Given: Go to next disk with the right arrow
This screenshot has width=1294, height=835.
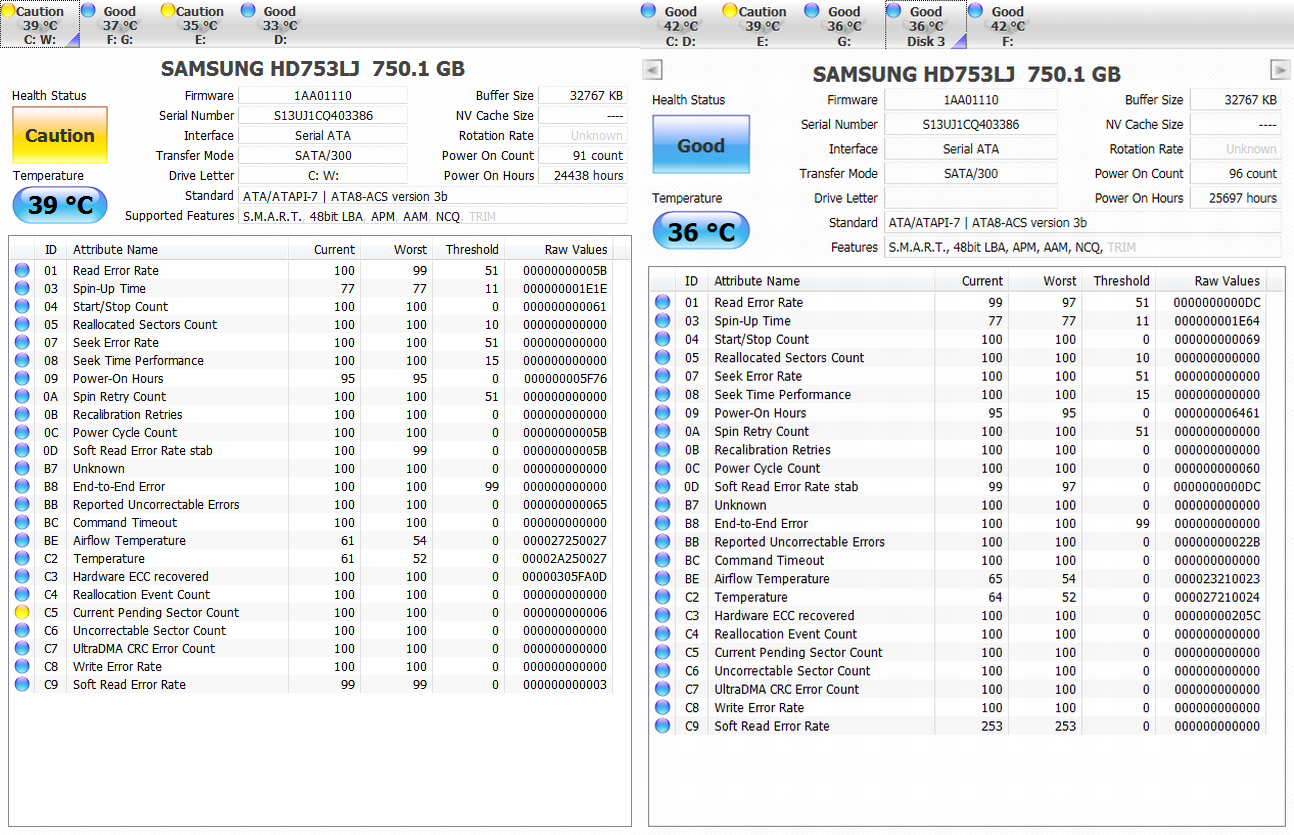Looking at the screenshot, I should pos(1280,69).
